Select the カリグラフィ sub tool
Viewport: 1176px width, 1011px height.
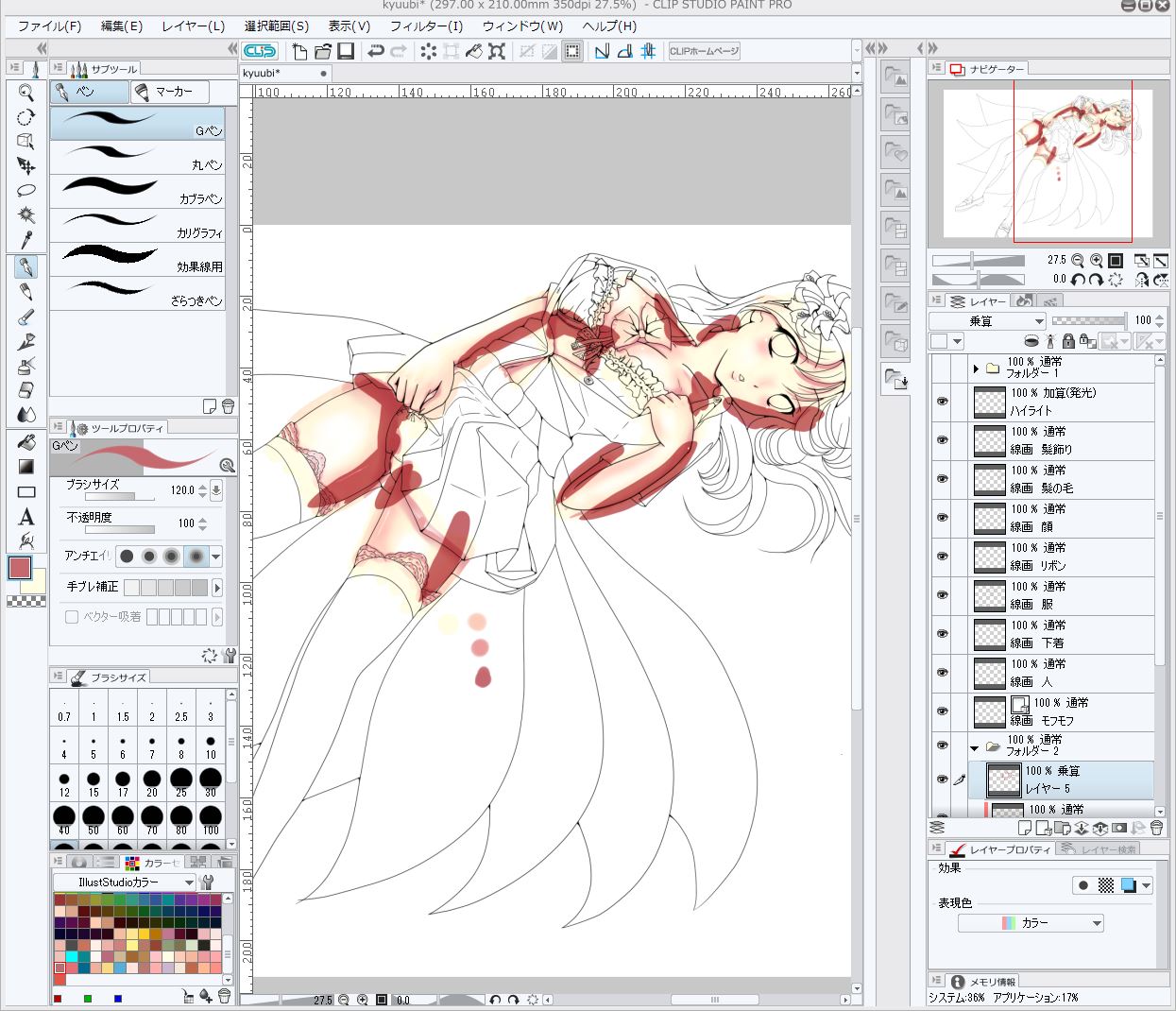(x=138, y=224)
